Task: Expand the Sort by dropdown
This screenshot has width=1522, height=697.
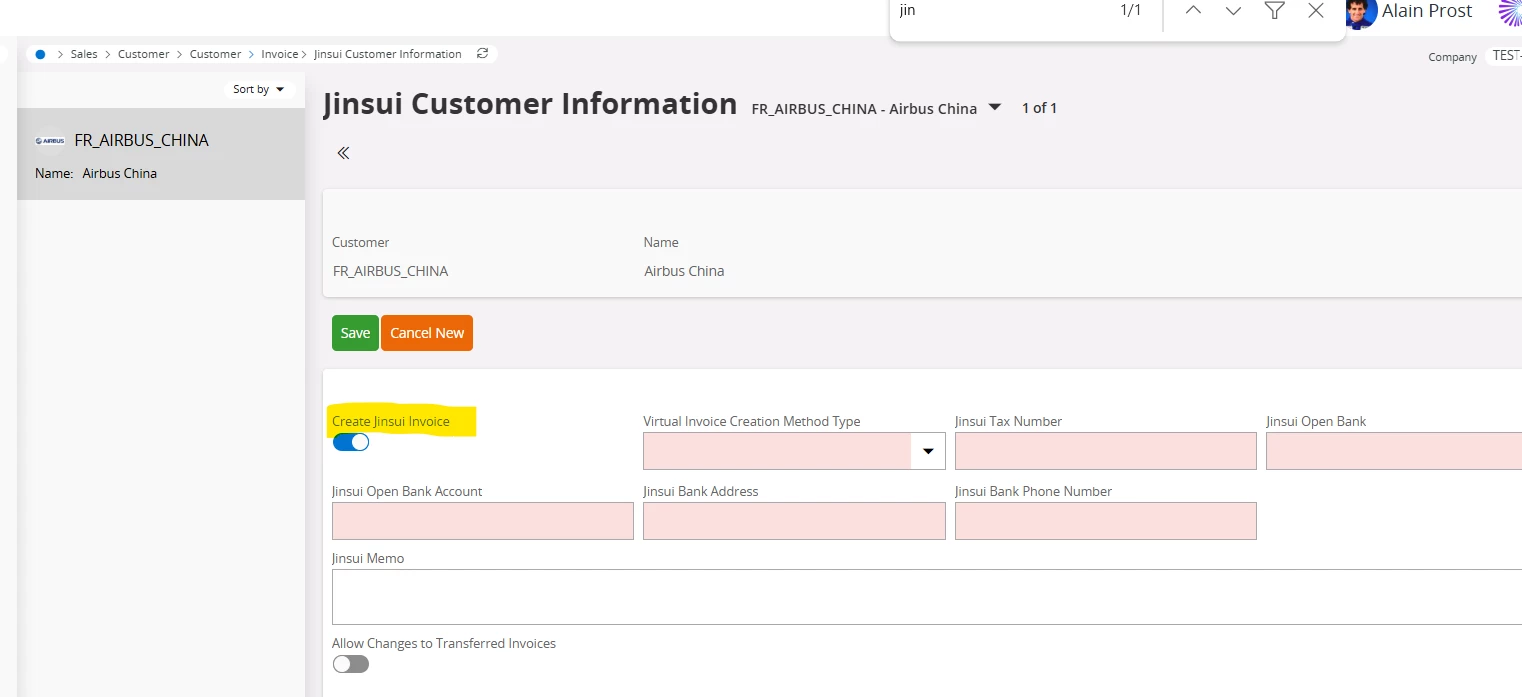Action: pyautogui.click(x=259, y=89)
